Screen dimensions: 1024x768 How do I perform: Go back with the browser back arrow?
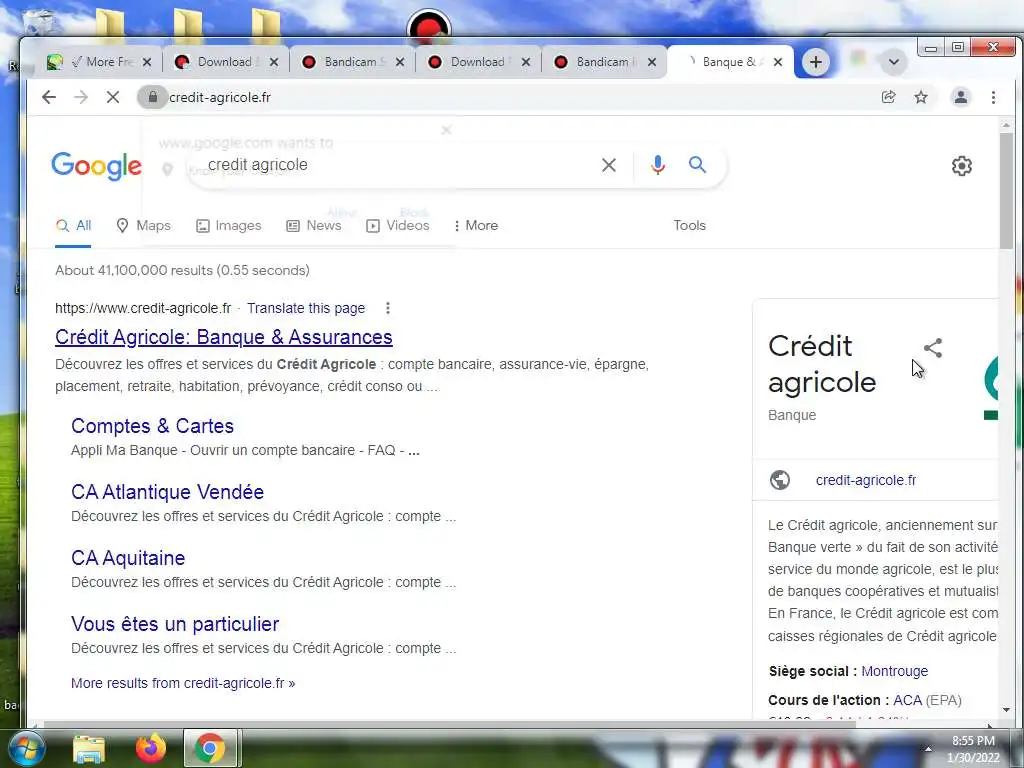[49, 97]
